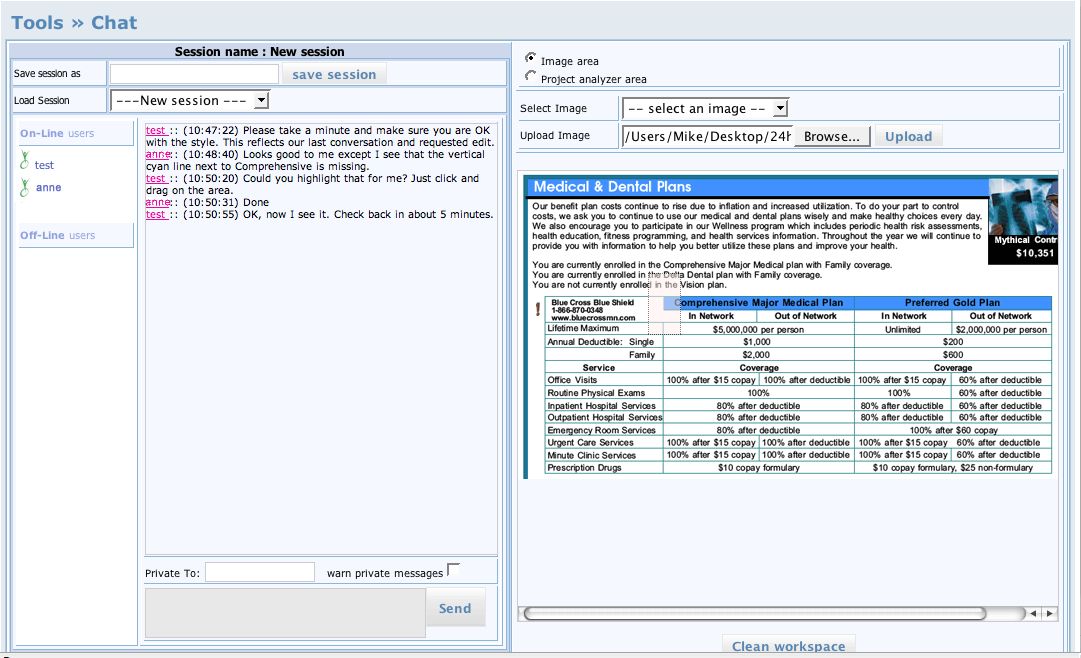The height and width of the screenshot is (658, 1081).
Task: Enable the warn private messages checkbox
Action: (x=453, y=570)
